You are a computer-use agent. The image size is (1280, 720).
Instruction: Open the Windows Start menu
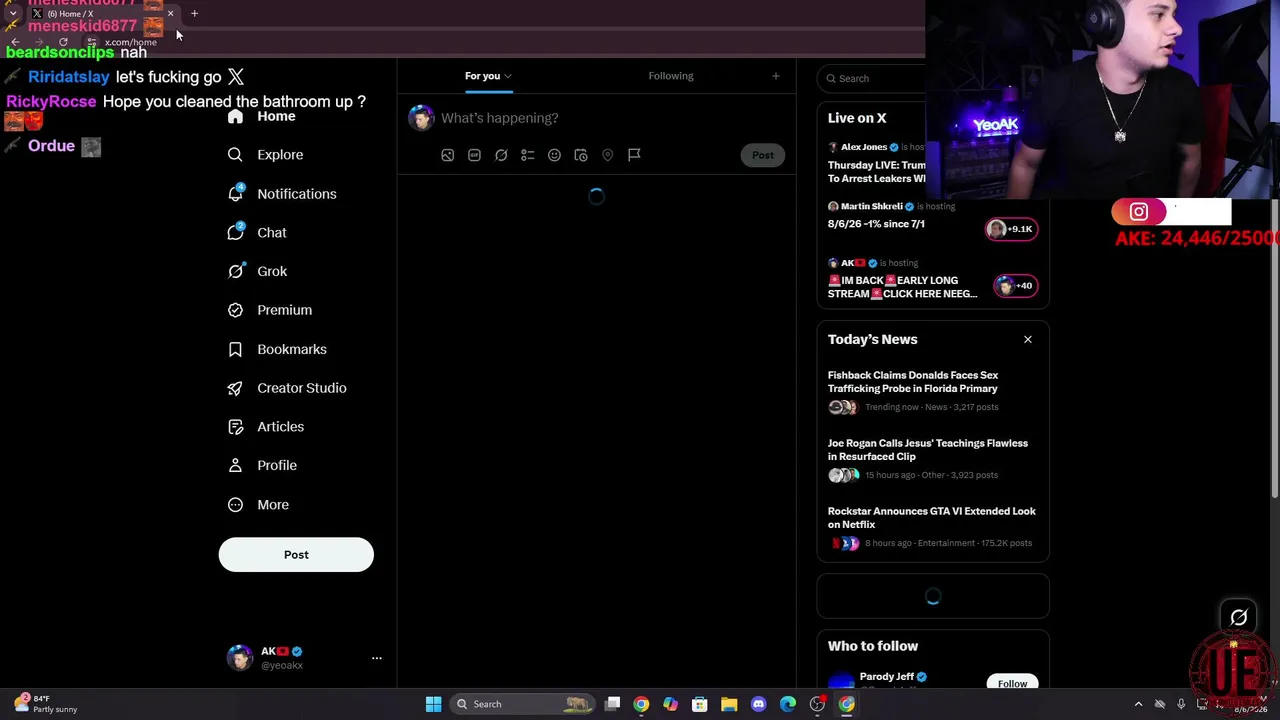[433, 704]
